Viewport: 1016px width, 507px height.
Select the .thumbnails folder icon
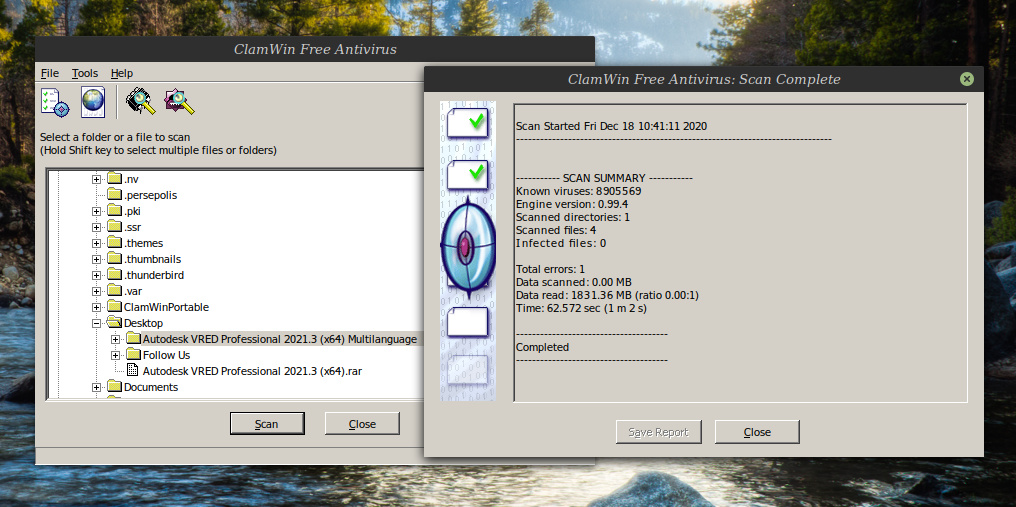115,259
